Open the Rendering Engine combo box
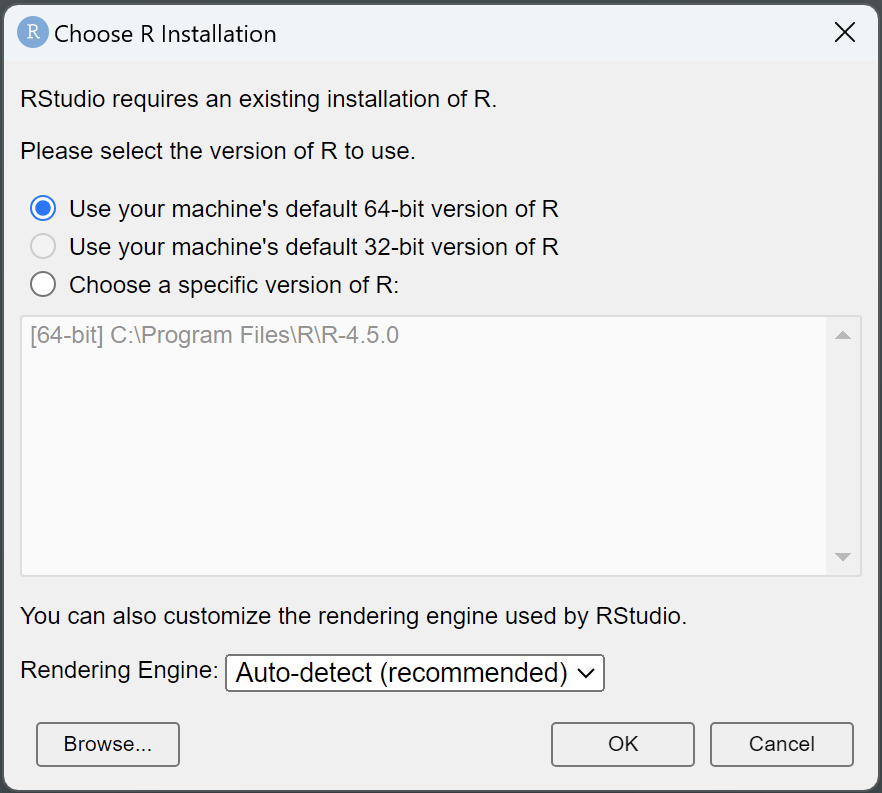Image resolution: width=882 pixels, height=793 pixels. click(415, 673)
